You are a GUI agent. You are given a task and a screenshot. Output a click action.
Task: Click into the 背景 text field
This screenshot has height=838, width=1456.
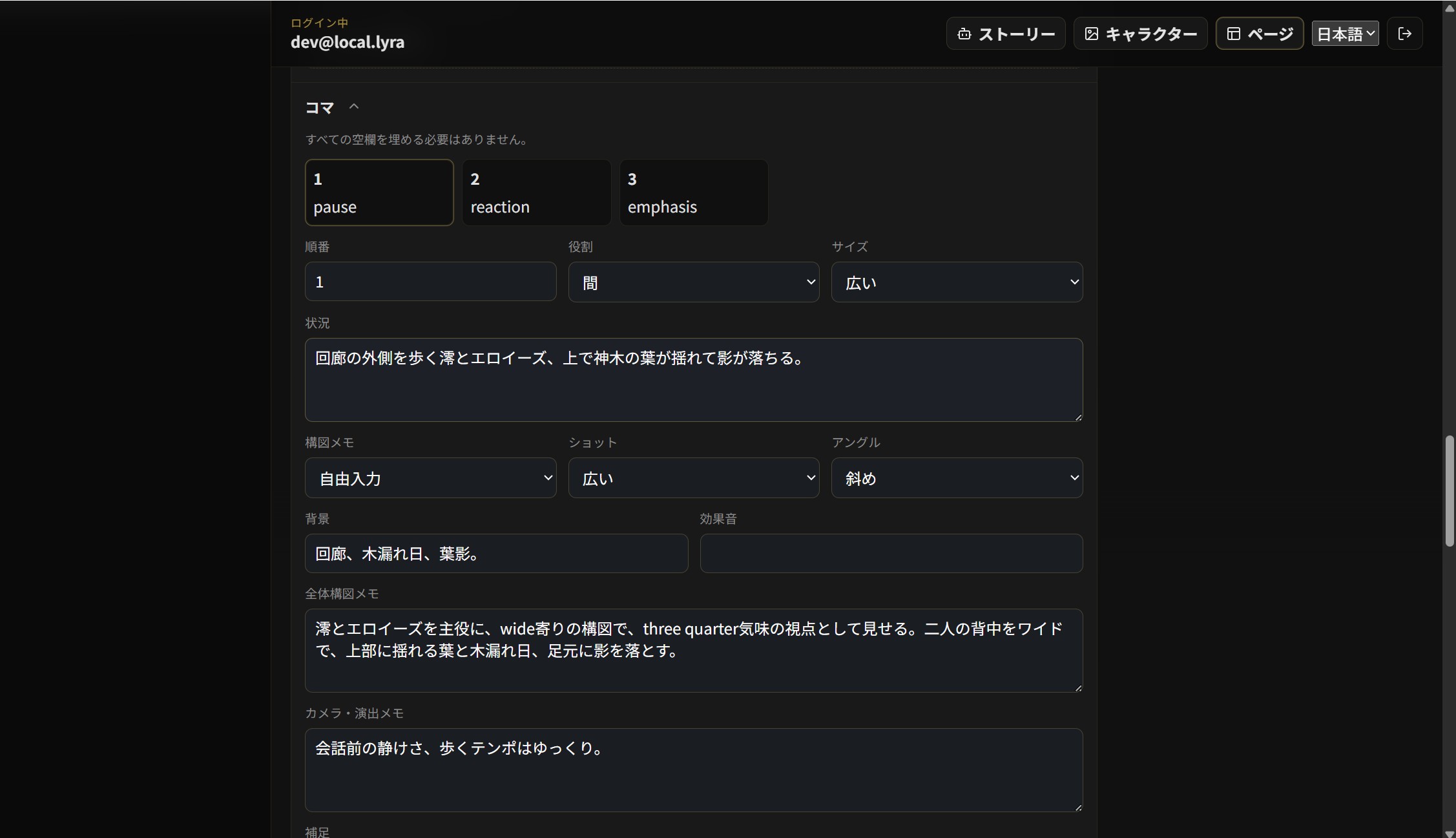[x=496, y=553]
